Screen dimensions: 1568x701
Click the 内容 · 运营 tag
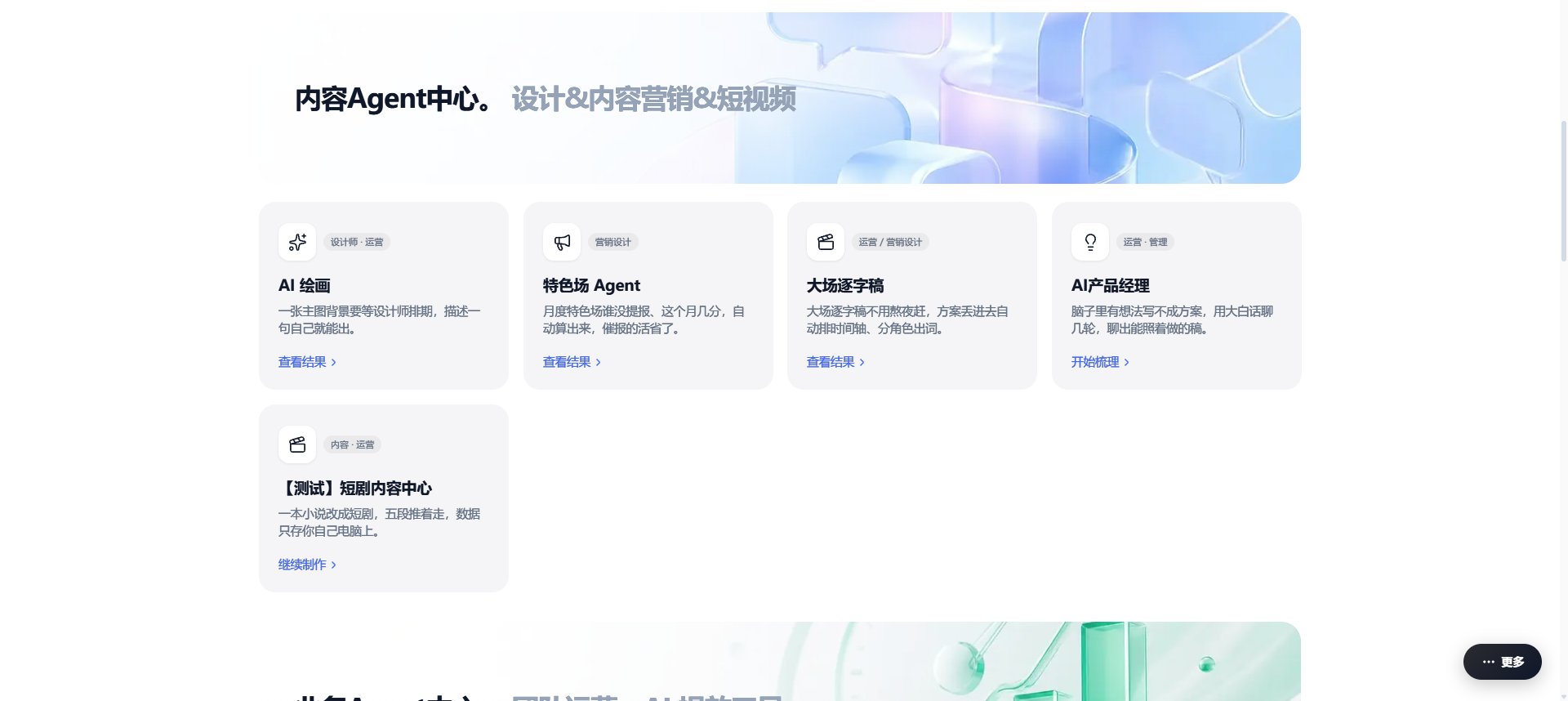point(352,444)
